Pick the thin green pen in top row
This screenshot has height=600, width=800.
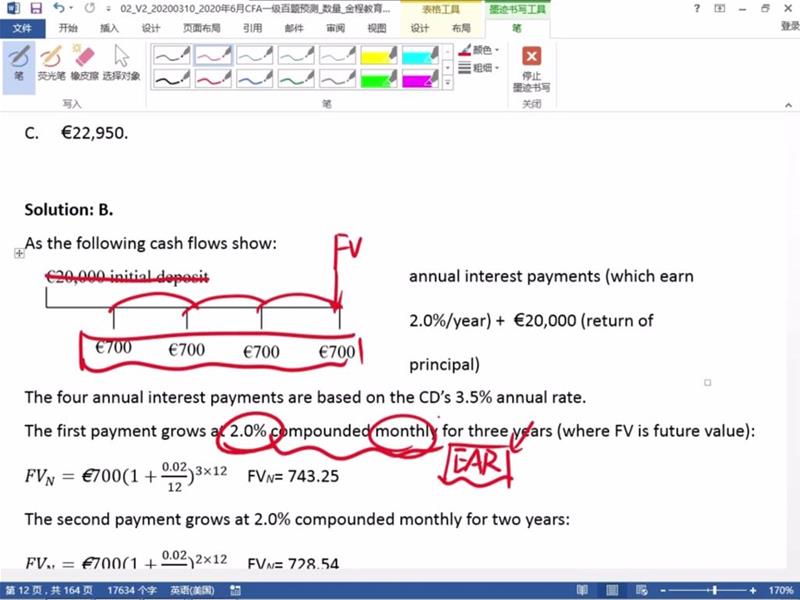pos(296,55)
